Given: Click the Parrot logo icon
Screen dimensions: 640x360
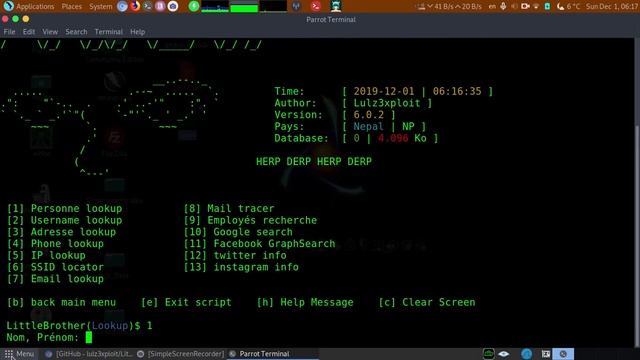Looking at the screenshot, I should coord(8,6).
